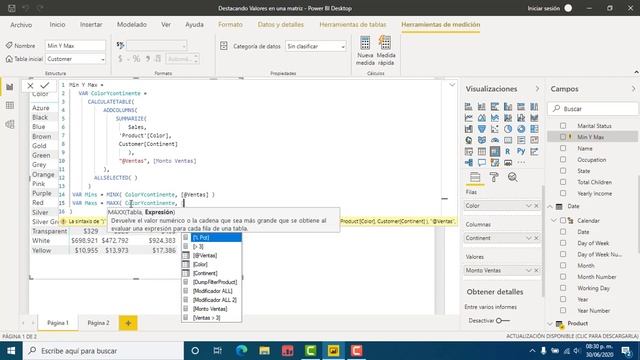Toggle Entre varios informes switch
The width and height of the screenshot is (640, 360).
pyautogui.click(x=502, y=320)
